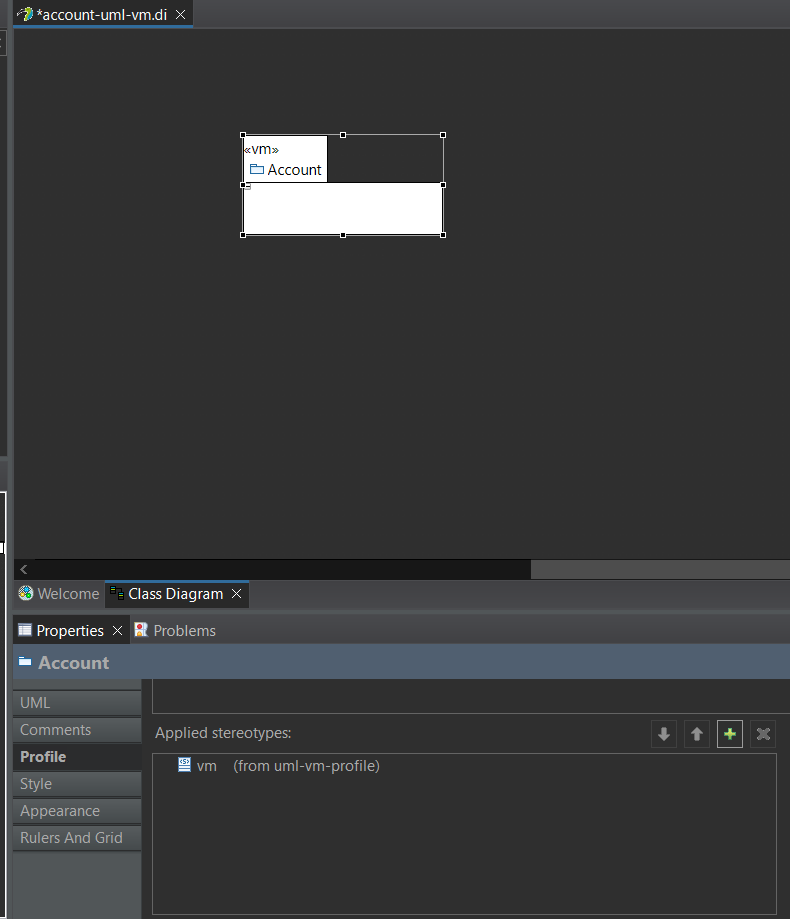Click the folder icon in Account properties header

(25, 662)
